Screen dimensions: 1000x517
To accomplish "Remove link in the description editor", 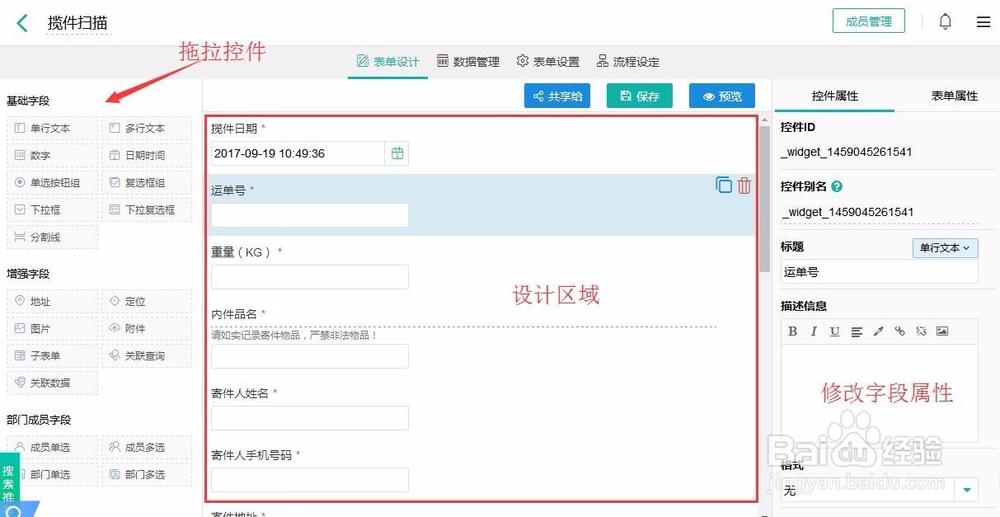I will click(921, 331).
